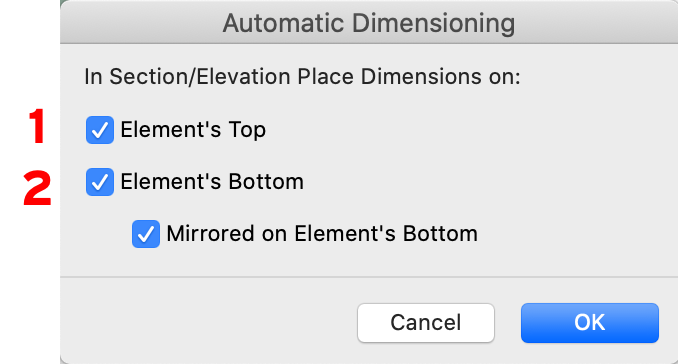Uncheck the Element's Bottom checkbox

click(100, 182)
